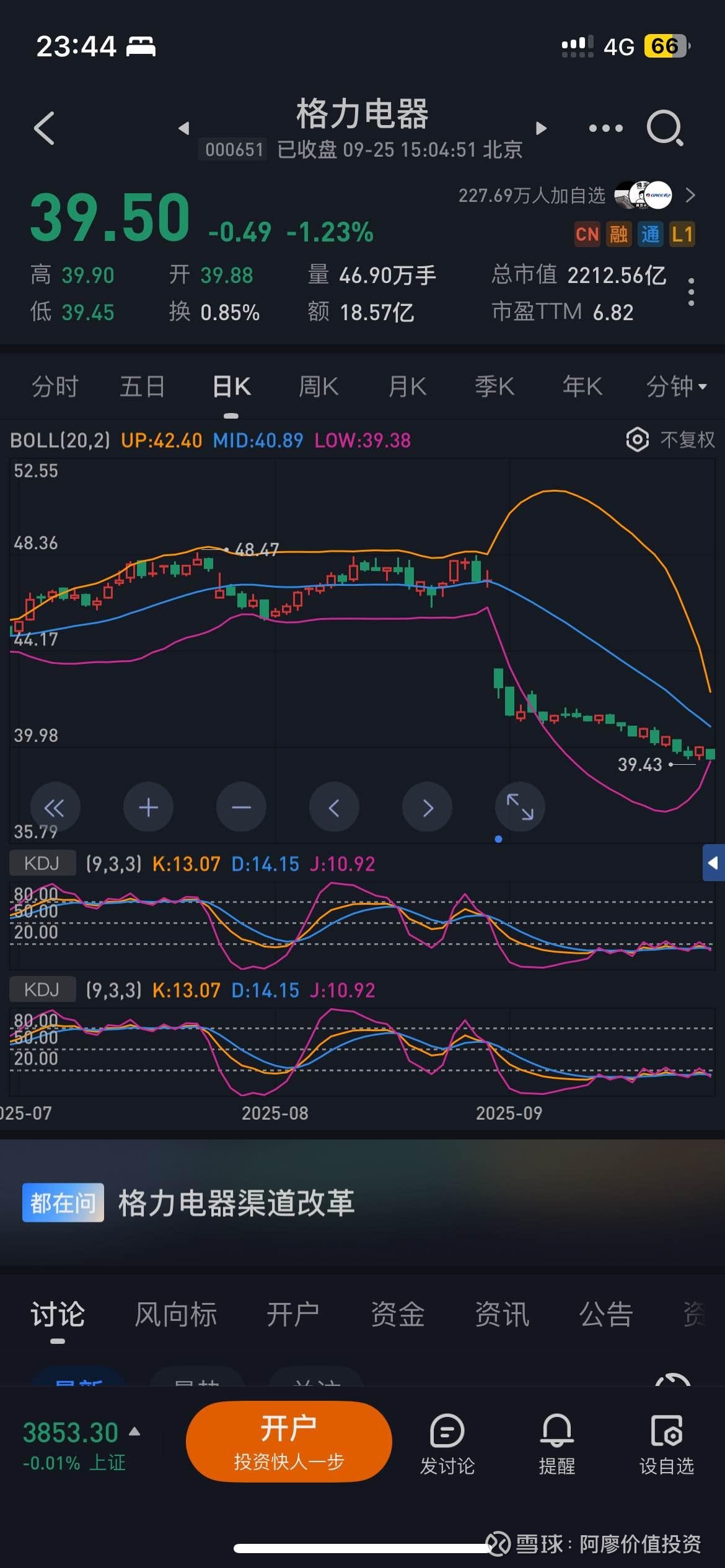Tap the second KDJ indicator label

pos(42,990)
